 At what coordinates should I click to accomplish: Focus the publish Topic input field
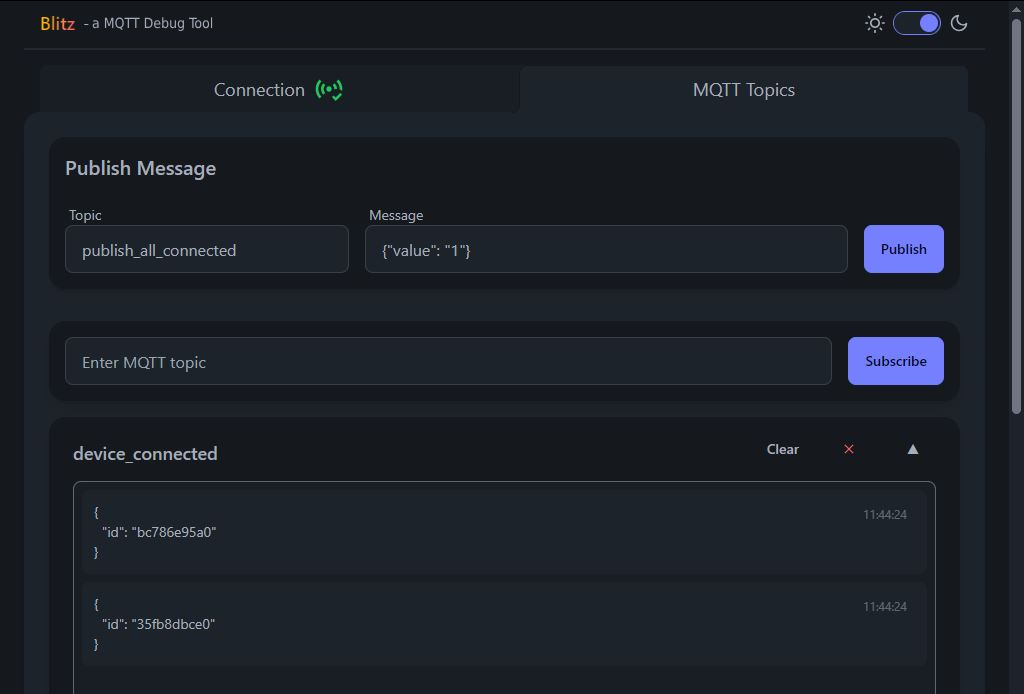pos(207,249)
